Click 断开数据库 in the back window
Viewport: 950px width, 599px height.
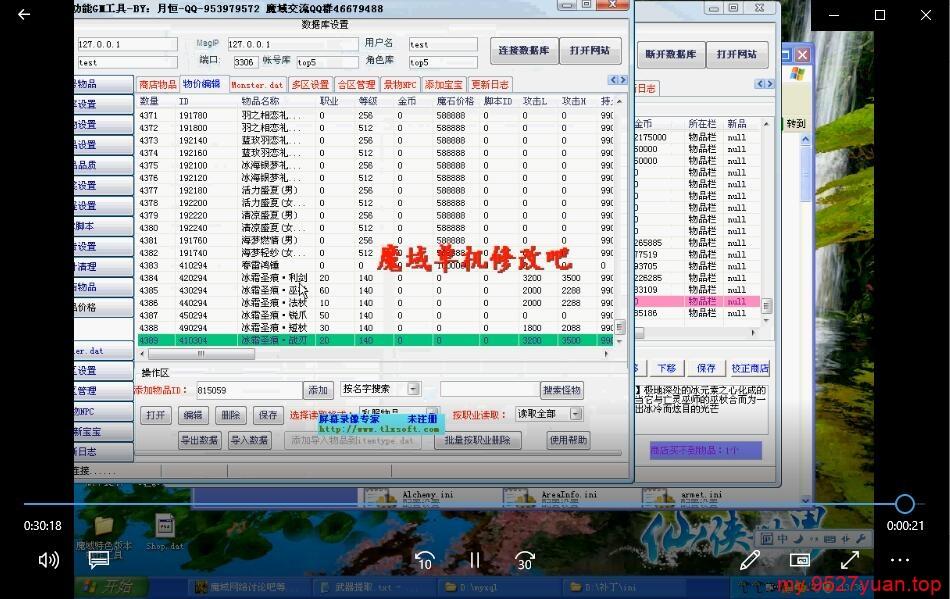[x=671, y=55]
